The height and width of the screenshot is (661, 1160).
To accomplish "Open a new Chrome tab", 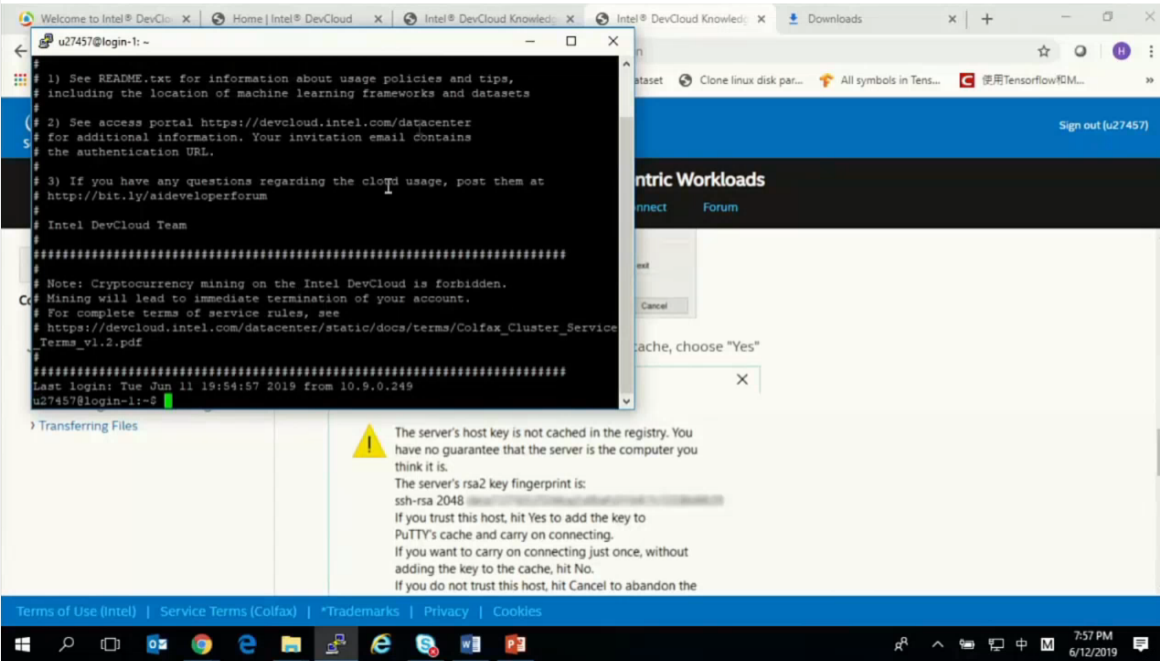I will pos(987,19).
